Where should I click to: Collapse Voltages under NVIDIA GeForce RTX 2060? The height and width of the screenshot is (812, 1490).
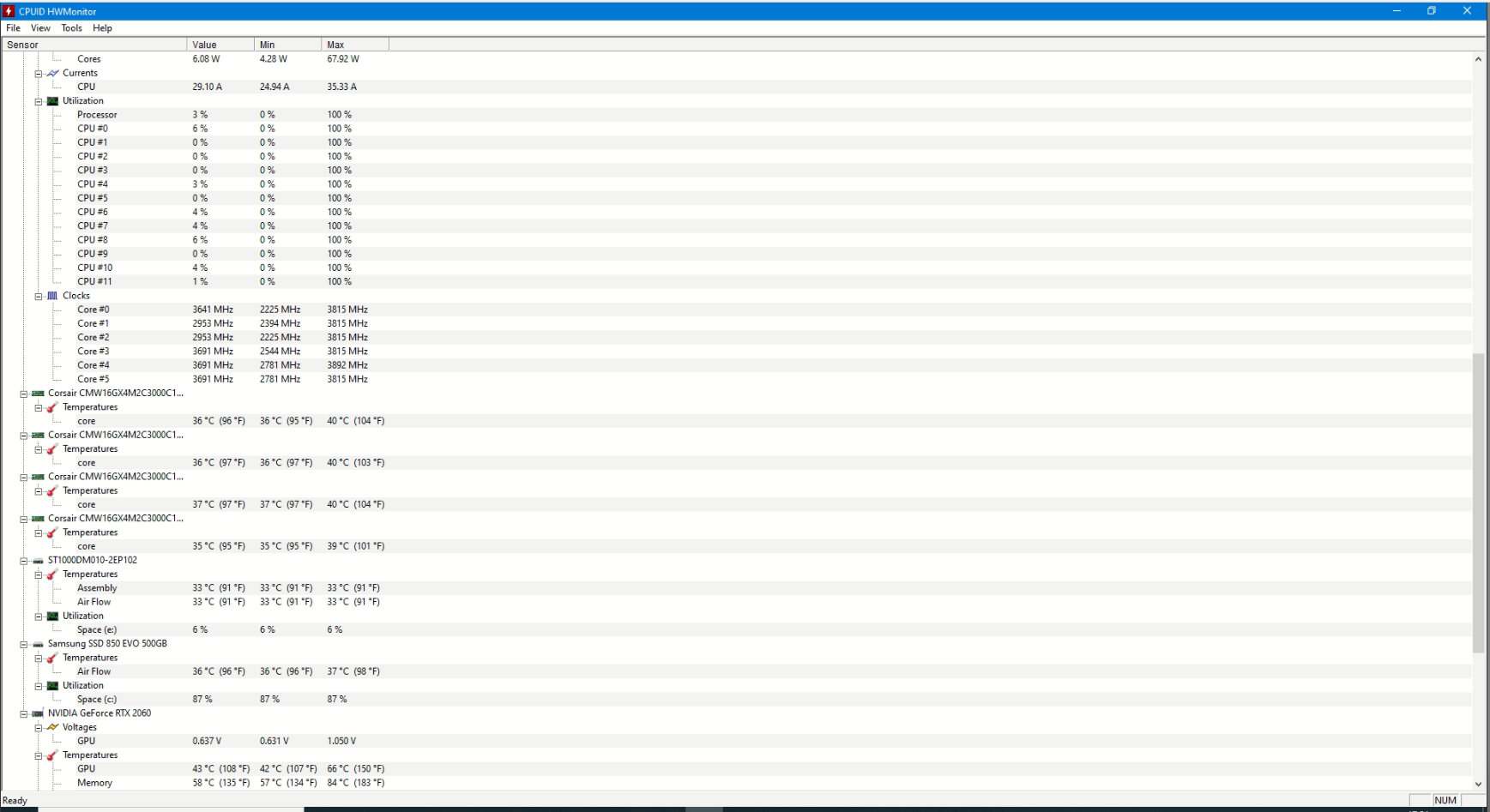click(39, 728)
